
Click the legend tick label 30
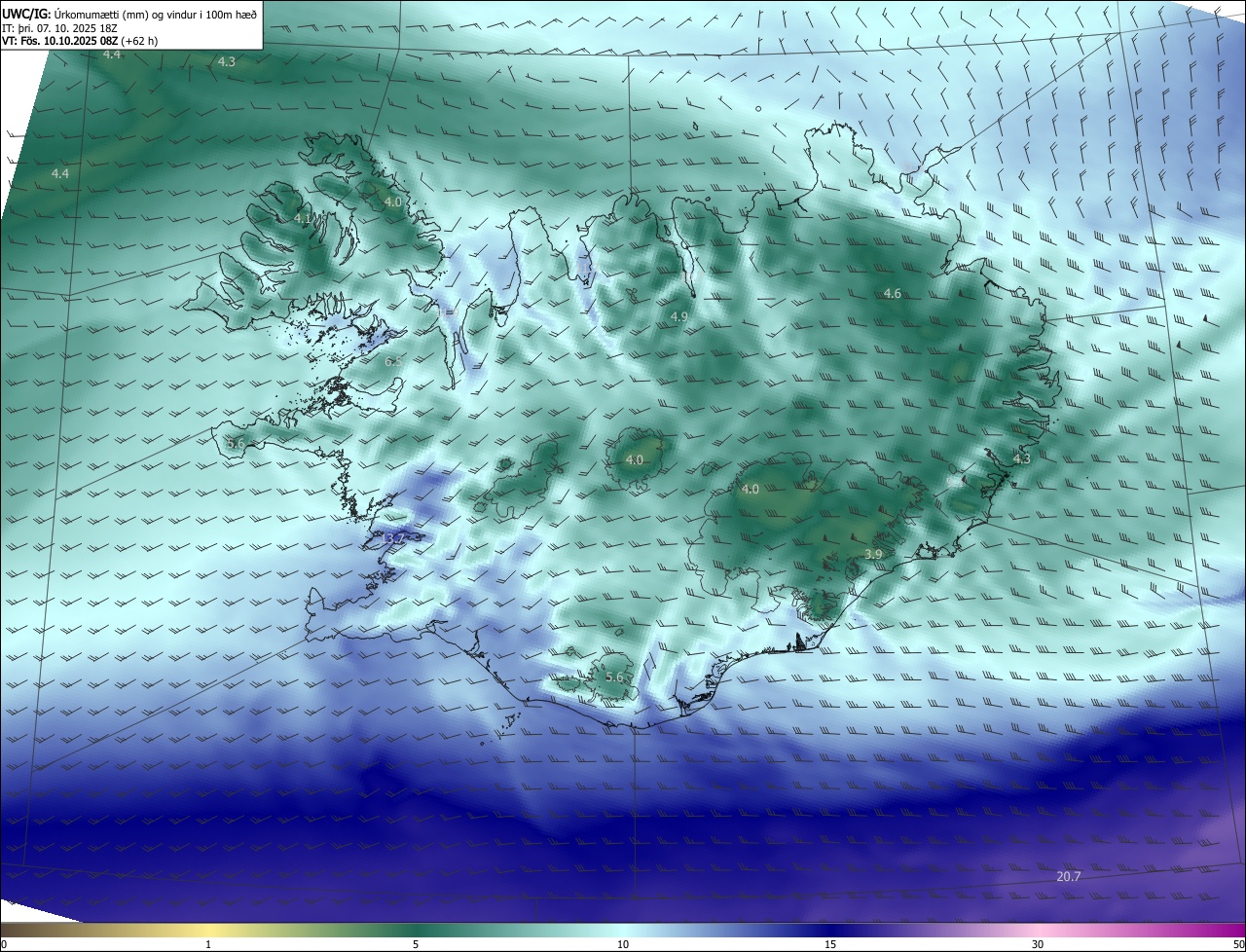tap(1038, 944)
